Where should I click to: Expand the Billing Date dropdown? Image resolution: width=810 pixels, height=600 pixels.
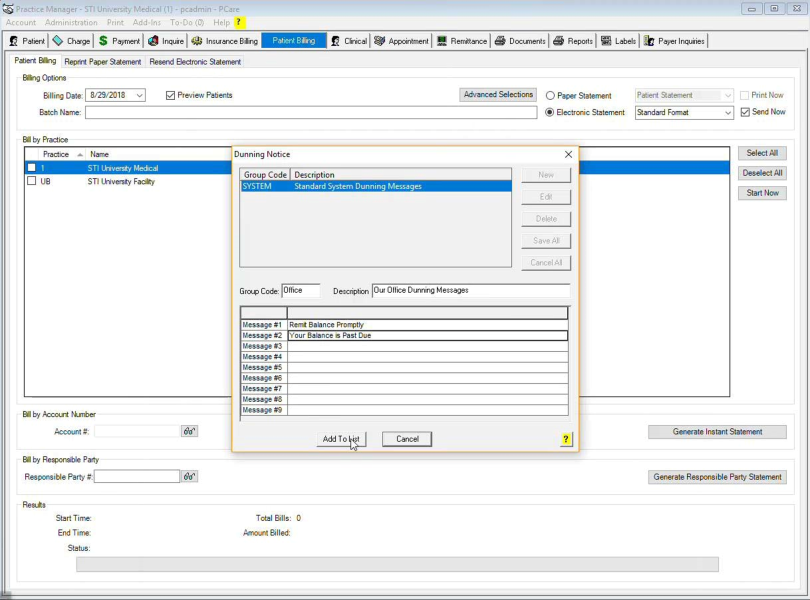[139, 96]
